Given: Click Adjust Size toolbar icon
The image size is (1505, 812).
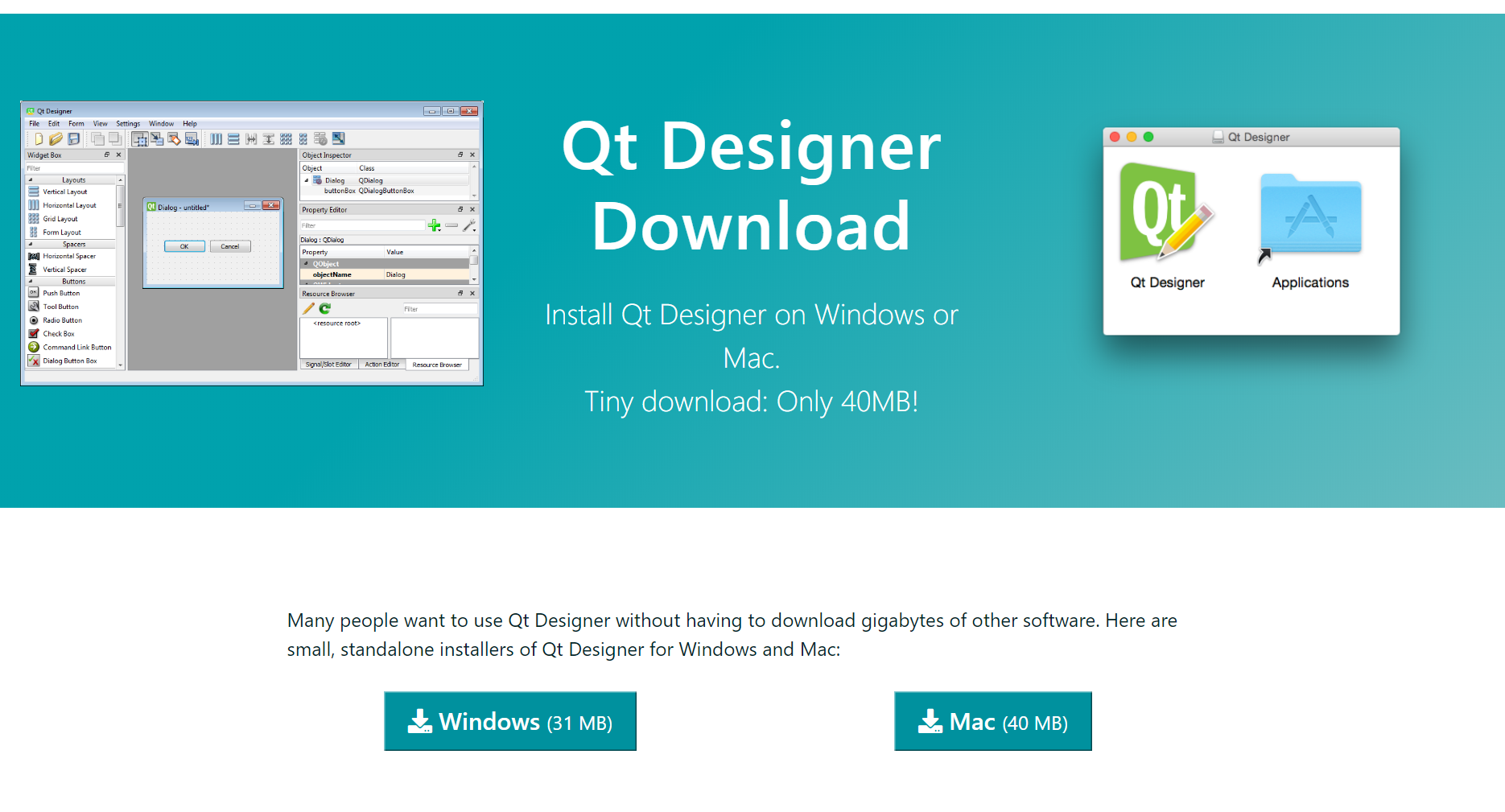Looking at the screenshot, I should coord(338,139).
